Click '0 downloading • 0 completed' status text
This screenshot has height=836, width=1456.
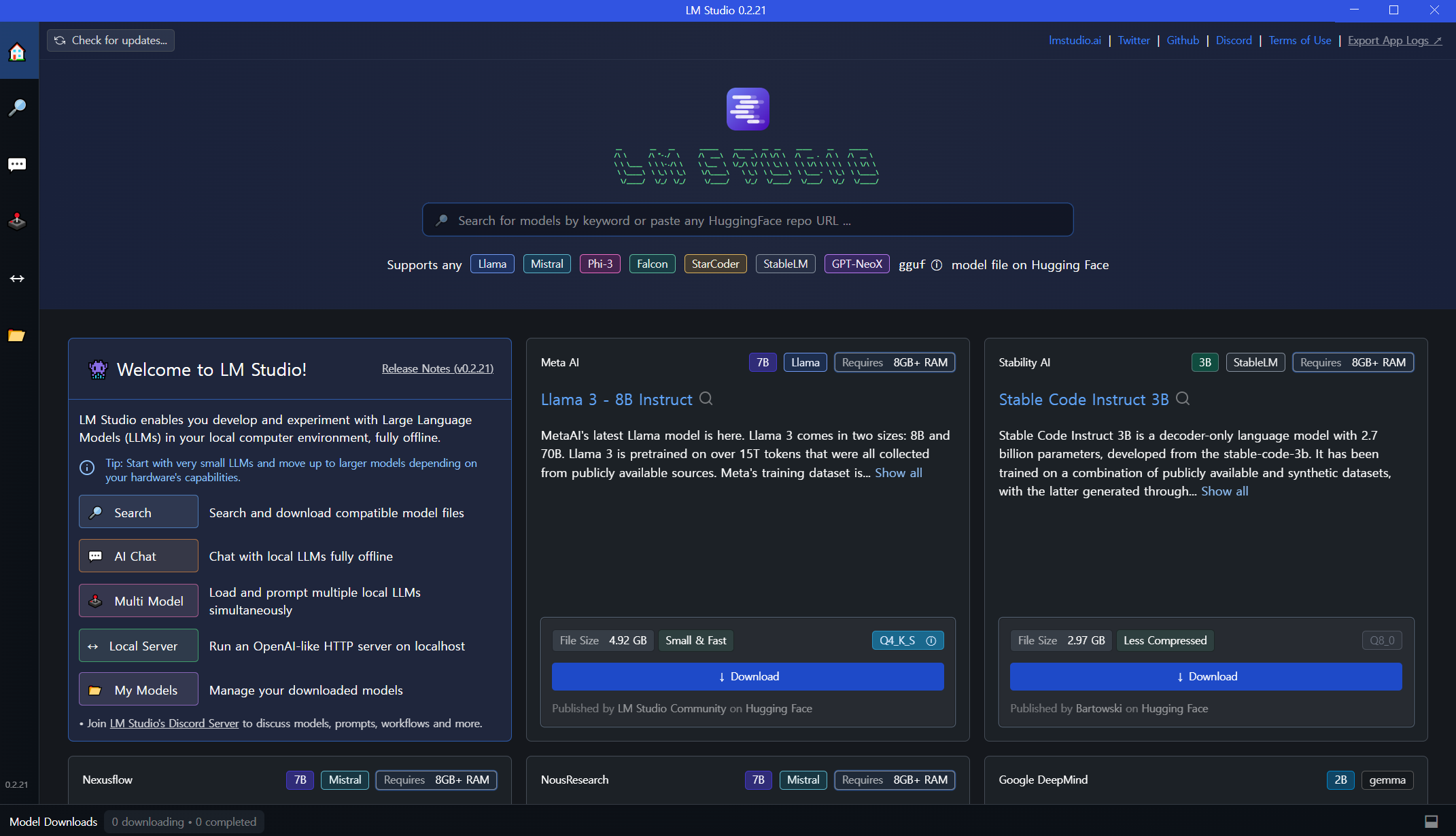coord(184,822)
